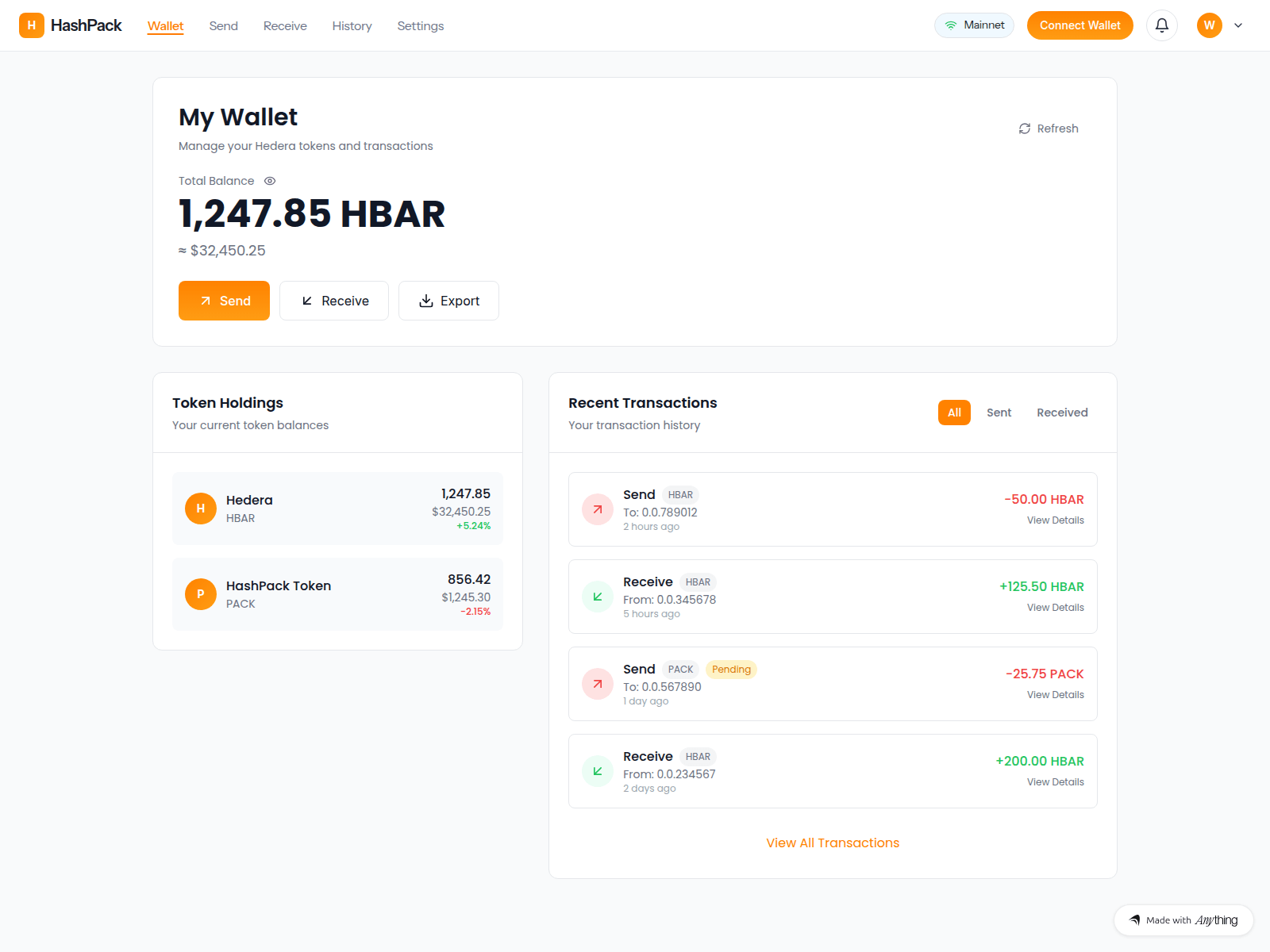Click the arrow icon inside Send button
Viewport: 1270px width, 952px height.
point(206,301)
